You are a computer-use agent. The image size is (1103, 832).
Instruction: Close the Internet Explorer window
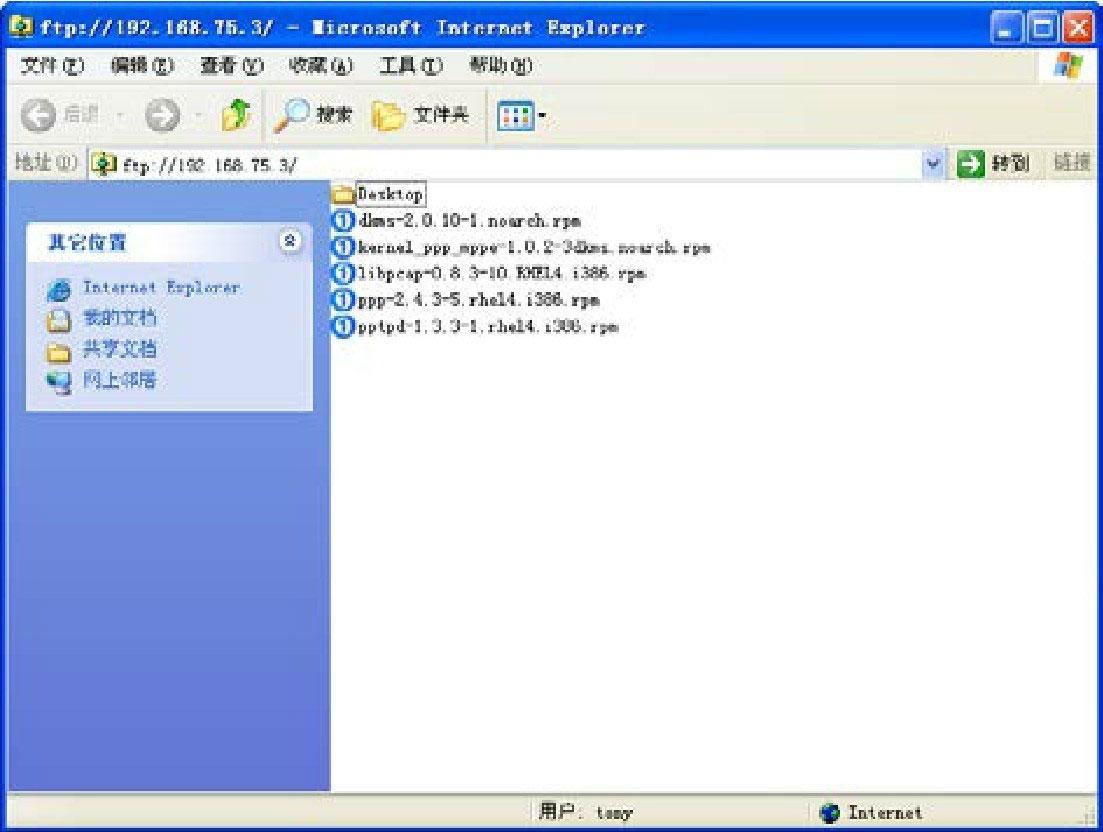tap(1078, 27)
